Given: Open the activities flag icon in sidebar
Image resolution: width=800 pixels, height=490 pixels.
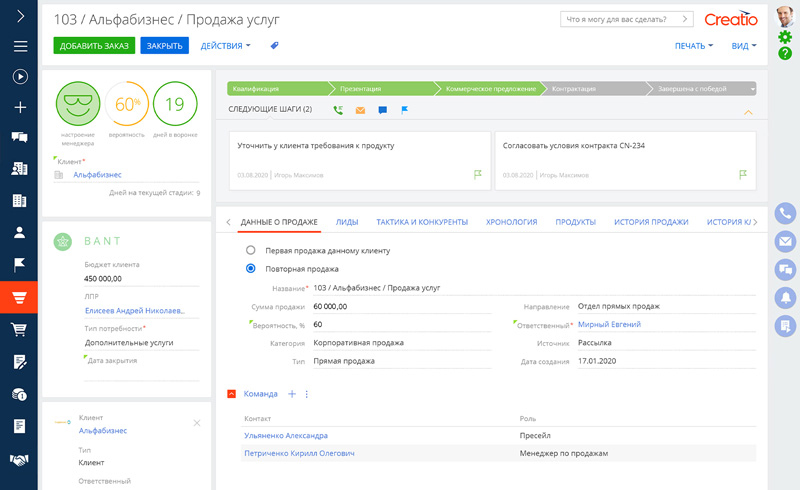Looking at the screenshot, I should [19, 265].
